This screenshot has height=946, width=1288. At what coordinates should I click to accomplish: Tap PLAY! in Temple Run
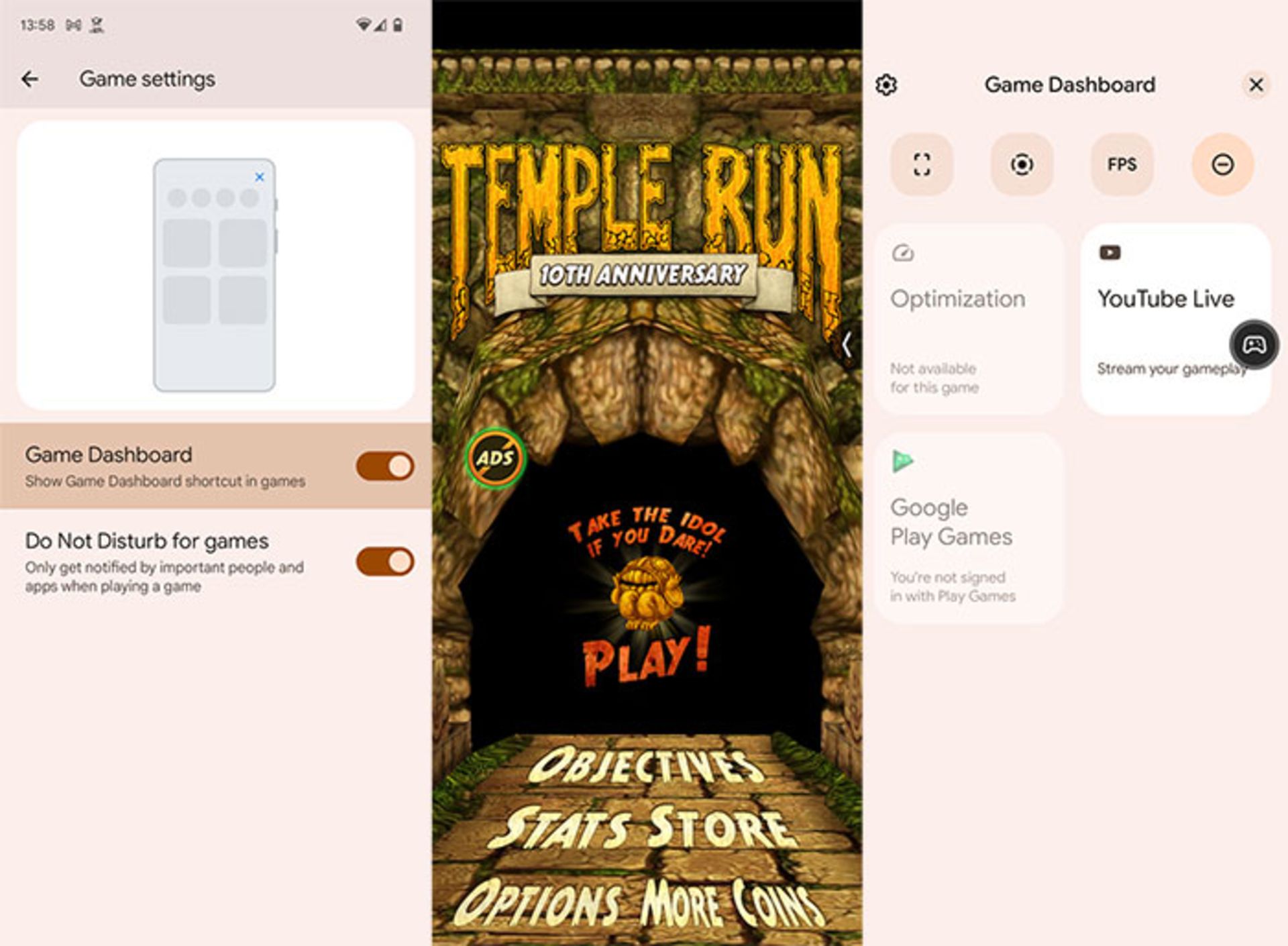tap(646, 656)
